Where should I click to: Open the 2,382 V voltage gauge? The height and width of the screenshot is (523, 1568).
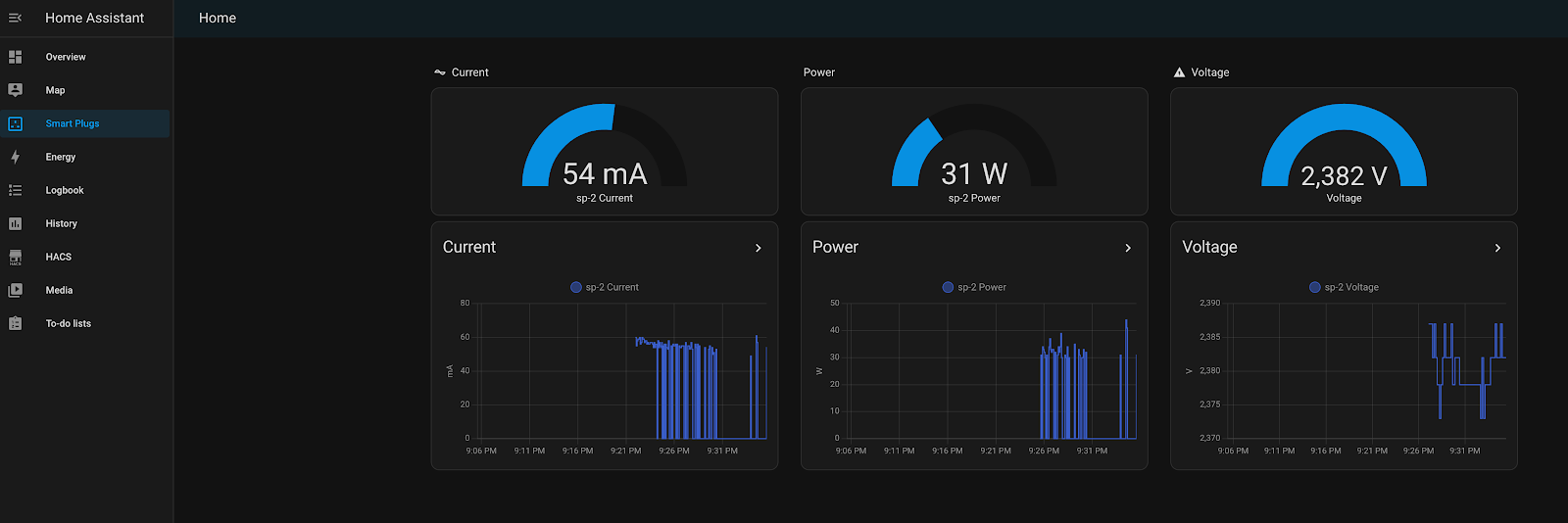[1344, 152]
